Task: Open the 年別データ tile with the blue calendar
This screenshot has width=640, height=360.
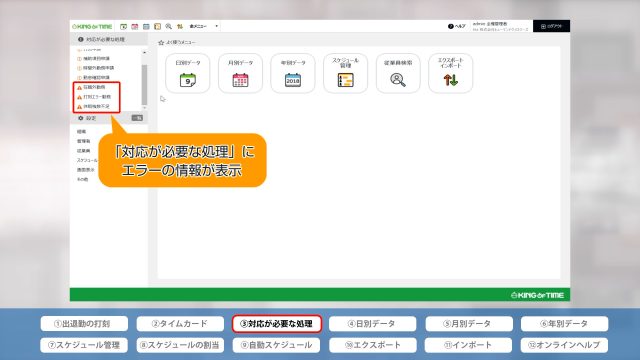Action: pos(293,73)
